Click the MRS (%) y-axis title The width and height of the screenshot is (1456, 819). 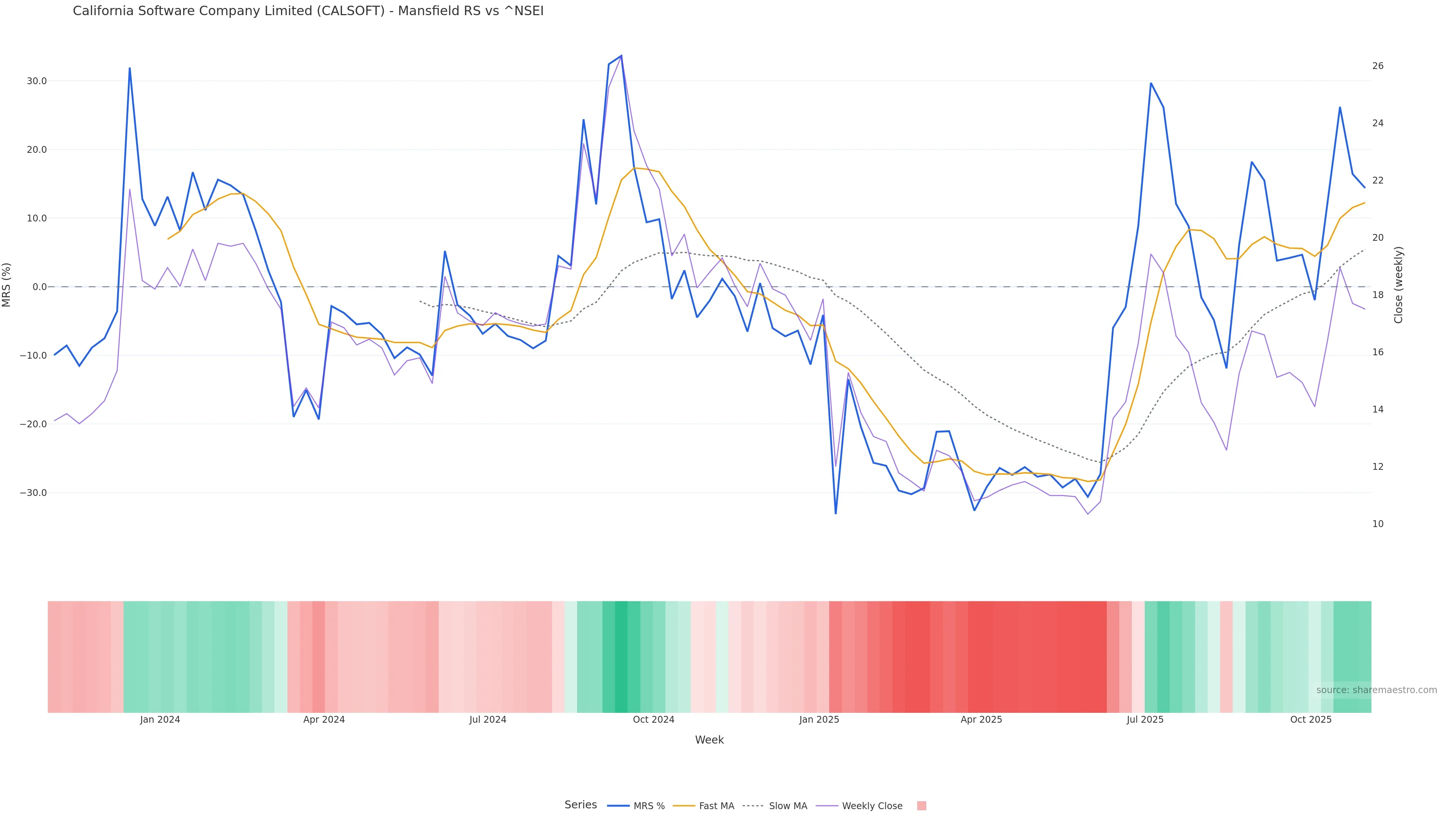click(x=7, y=285)
